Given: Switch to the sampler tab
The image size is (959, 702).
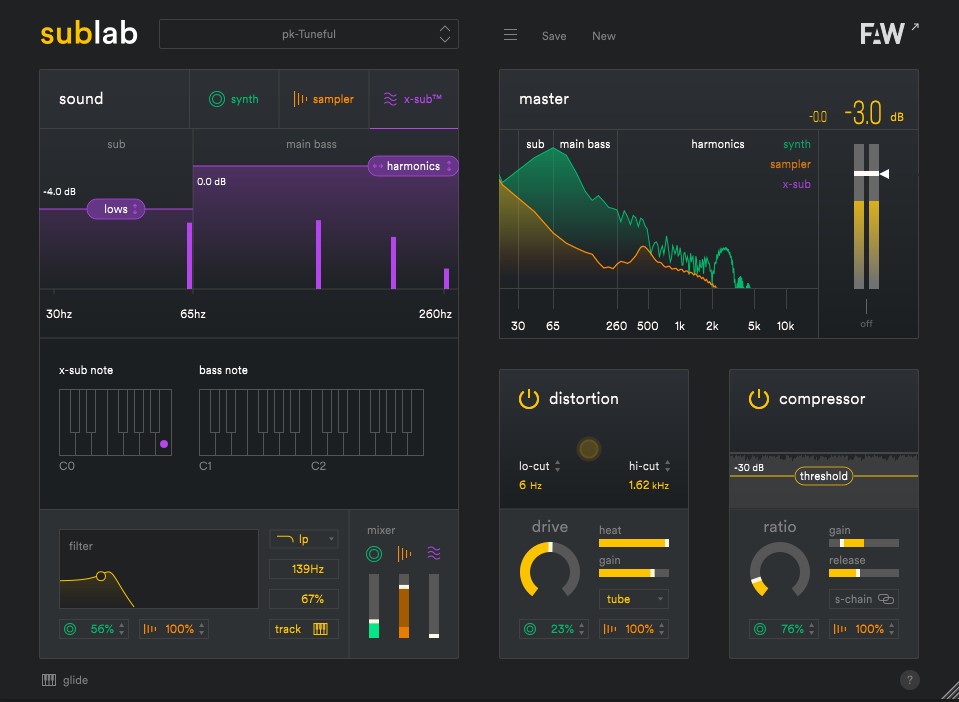Looking at the screenshot, I should click(323, 99).
